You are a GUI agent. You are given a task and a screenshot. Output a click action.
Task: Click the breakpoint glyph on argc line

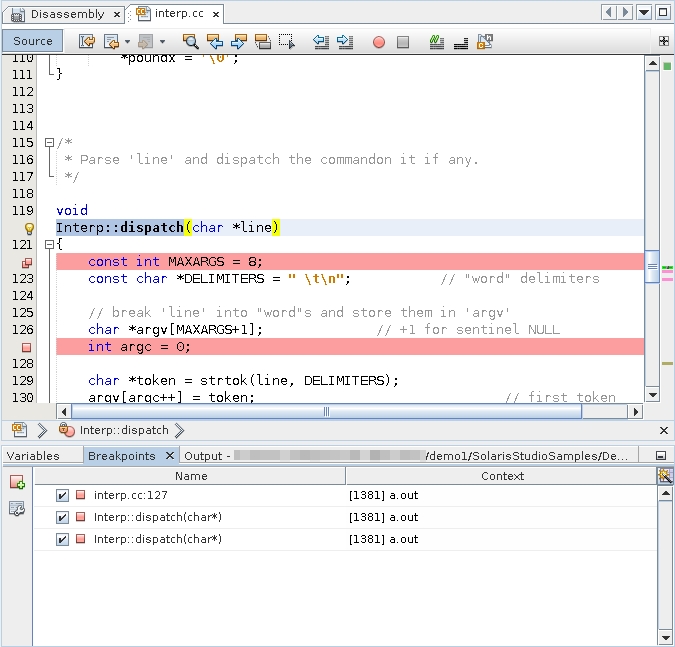pyautogui.click(x=26, y=347)
